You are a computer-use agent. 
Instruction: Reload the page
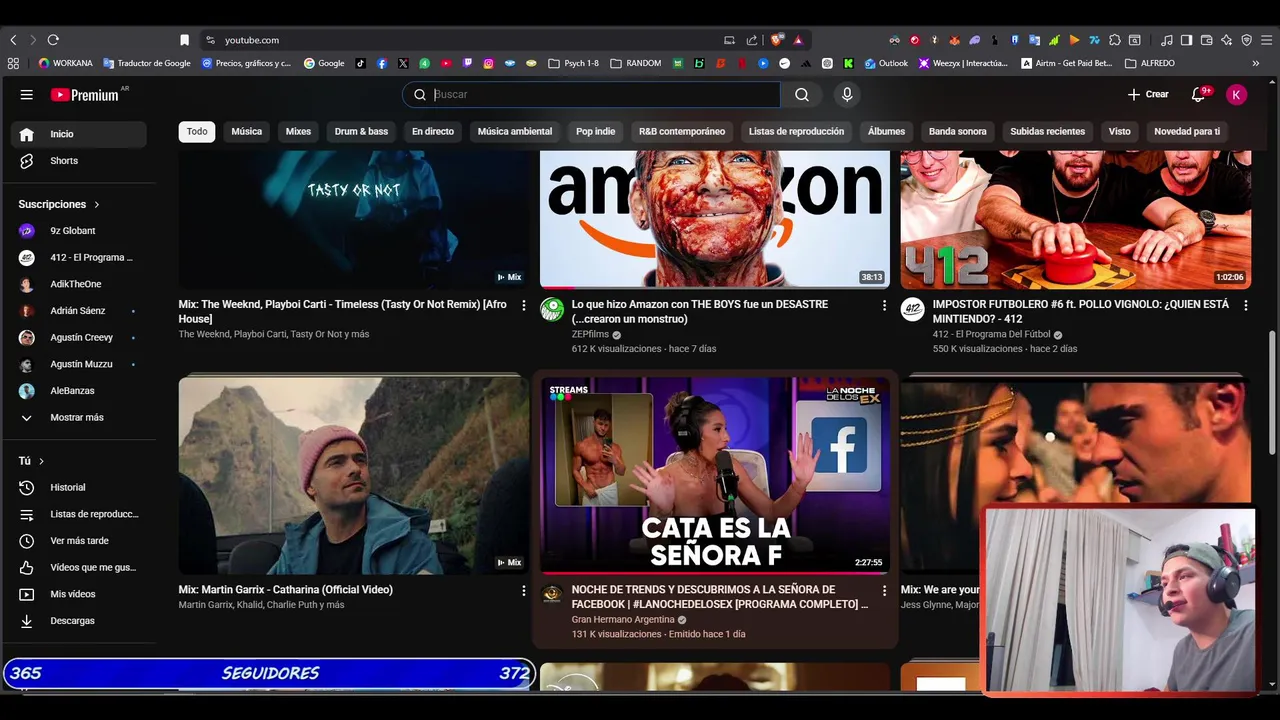tap(53, 40)
